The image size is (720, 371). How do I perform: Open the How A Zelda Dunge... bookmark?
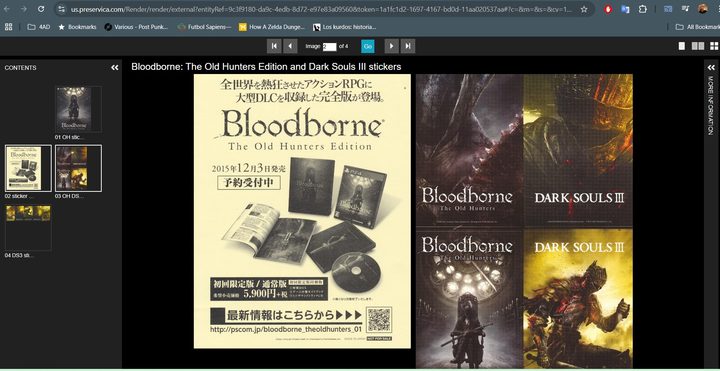click(x=272, y=27)
